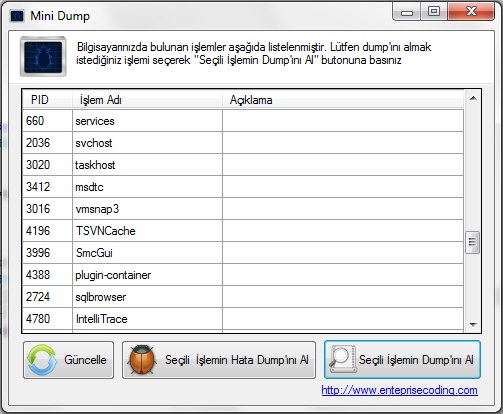Click the beetle bug icon

click(142, 360)
